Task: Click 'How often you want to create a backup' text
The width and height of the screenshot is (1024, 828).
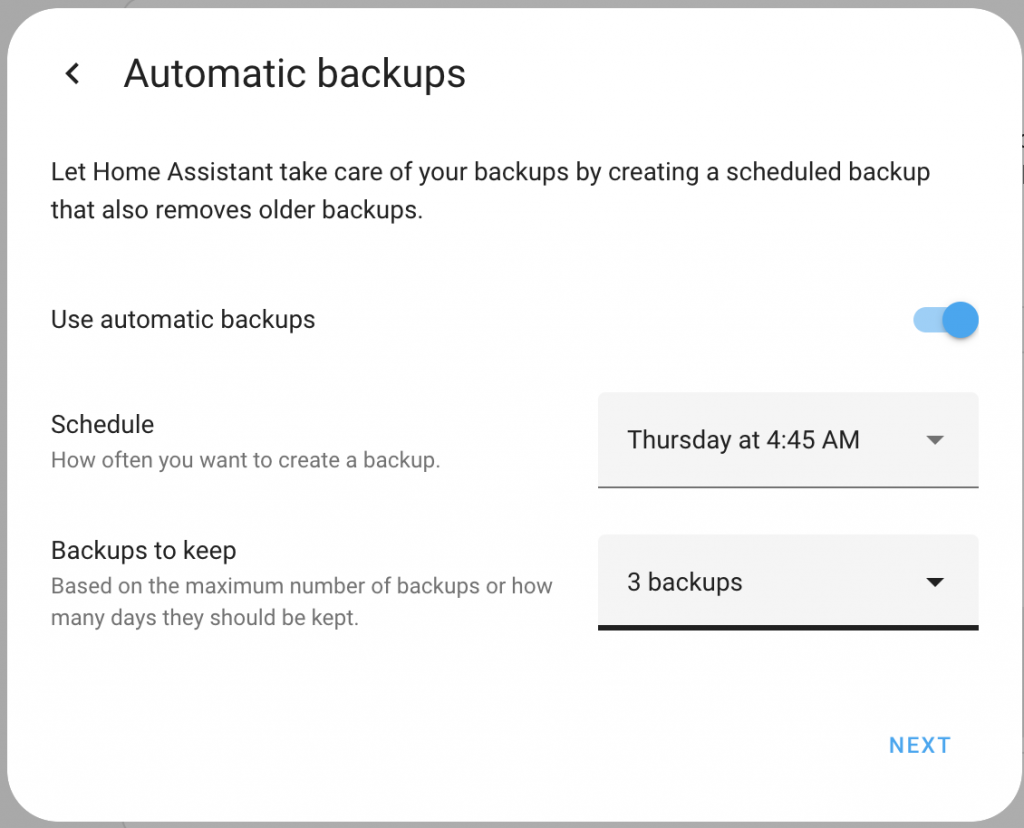Action: 245,461
